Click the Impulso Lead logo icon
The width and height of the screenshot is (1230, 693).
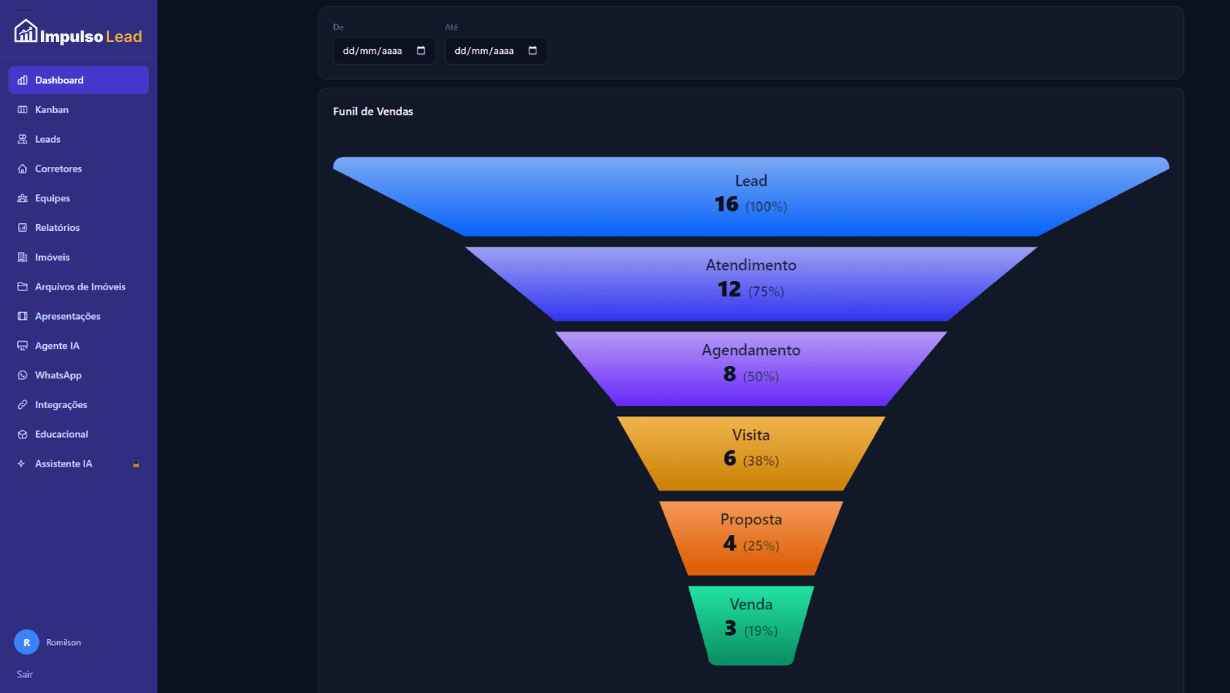26,32
